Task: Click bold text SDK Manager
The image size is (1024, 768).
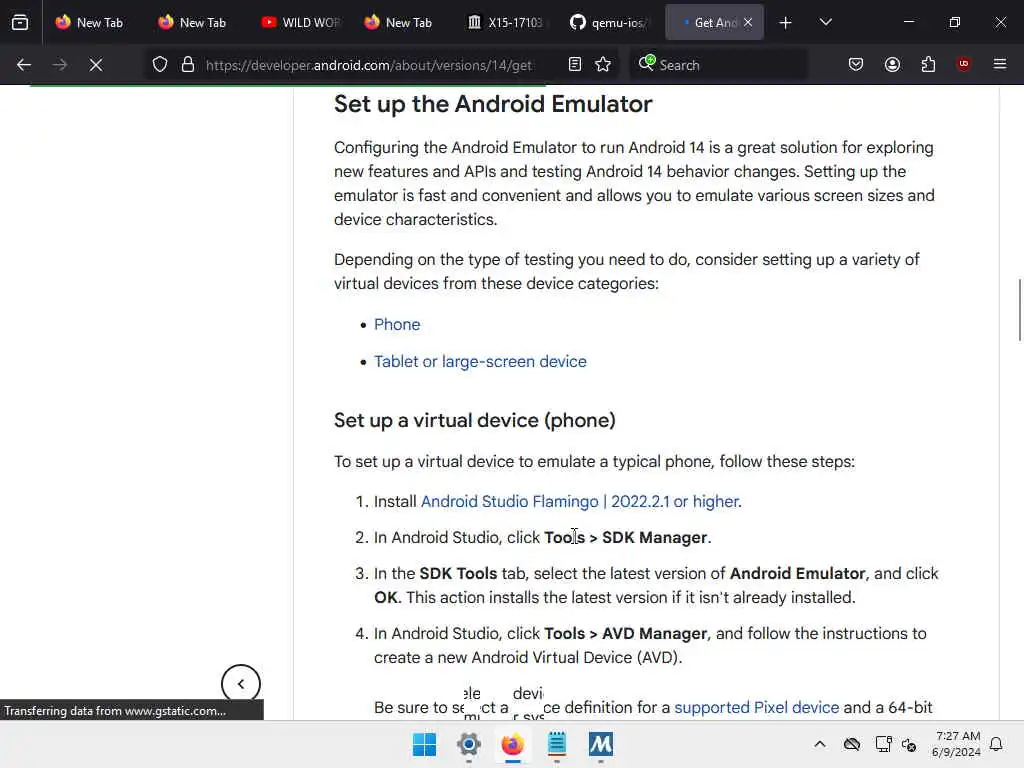Action: tap(654, 537)
